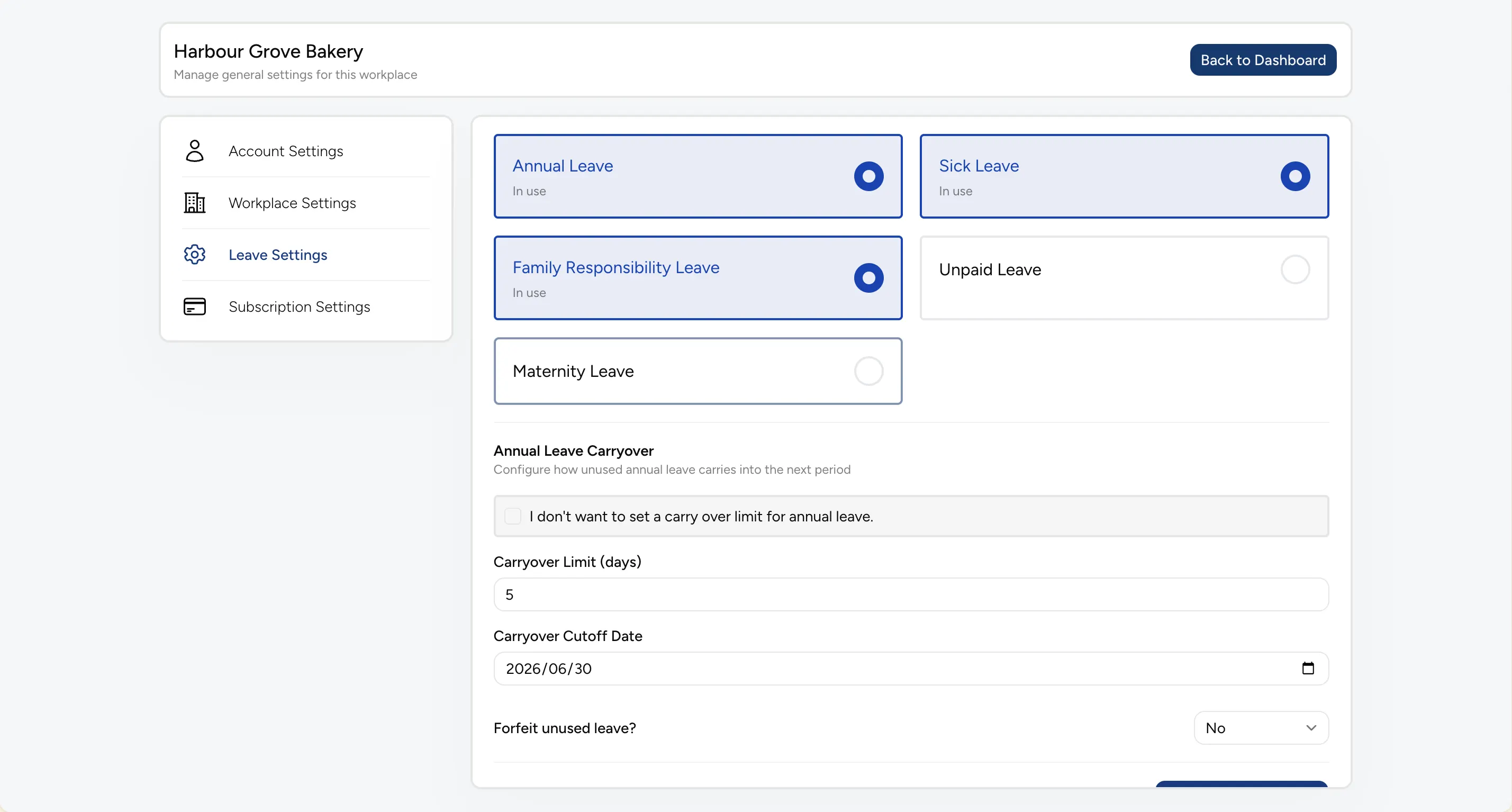Open Account Settings menu item

[306, 151]
